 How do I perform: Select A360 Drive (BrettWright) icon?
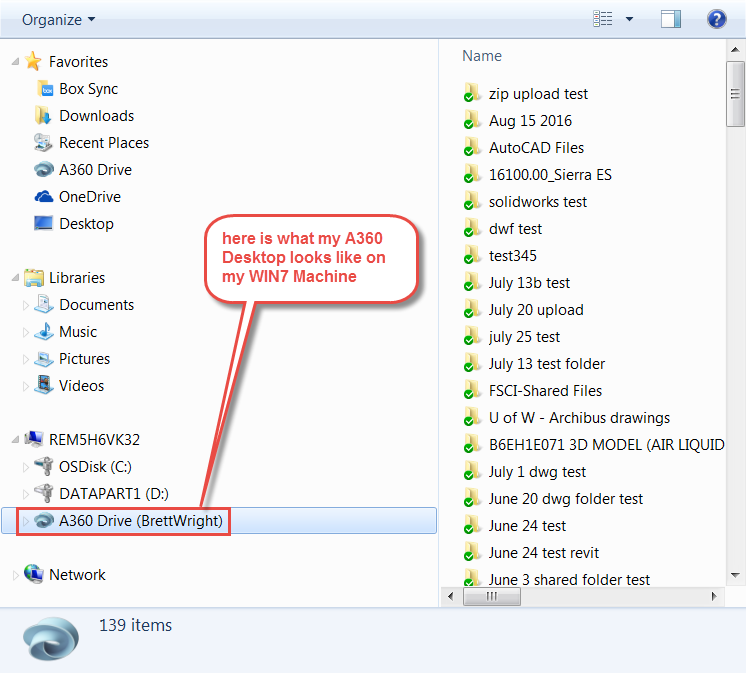coord(44,520)
